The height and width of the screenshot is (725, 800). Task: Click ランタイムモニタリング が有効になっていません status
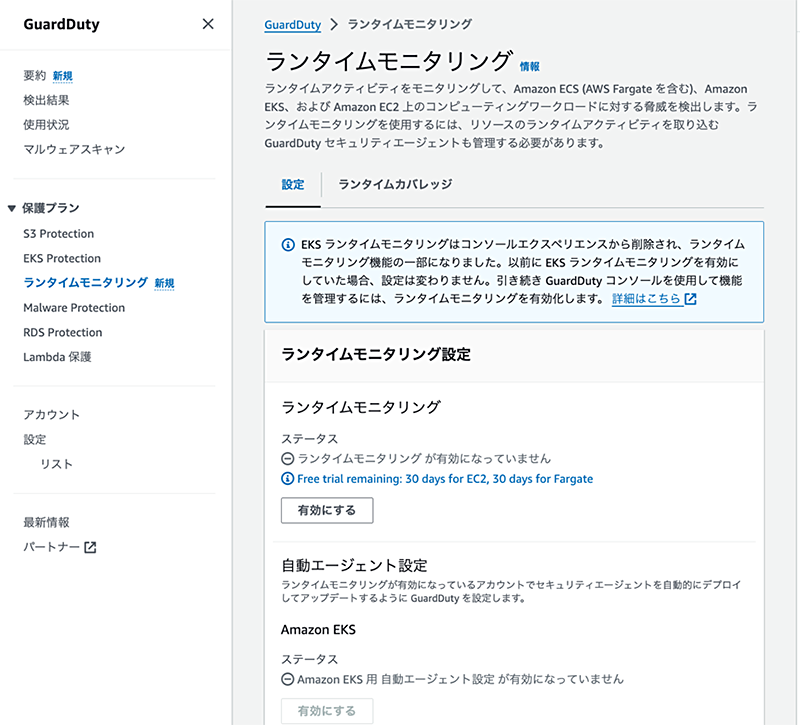click(424, 459)
